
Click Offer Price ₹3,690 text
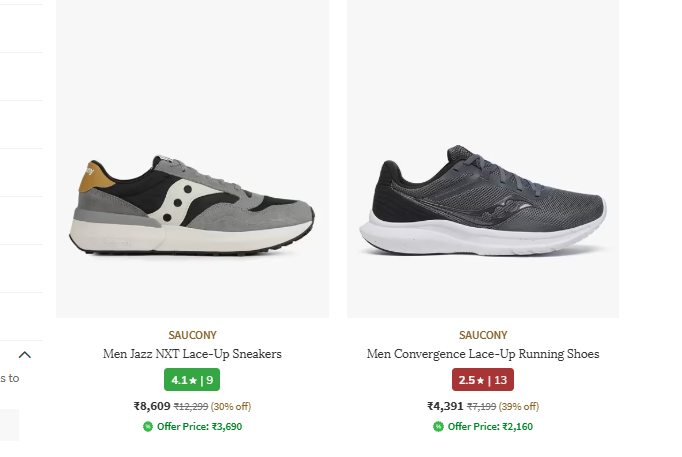[199, 427]
